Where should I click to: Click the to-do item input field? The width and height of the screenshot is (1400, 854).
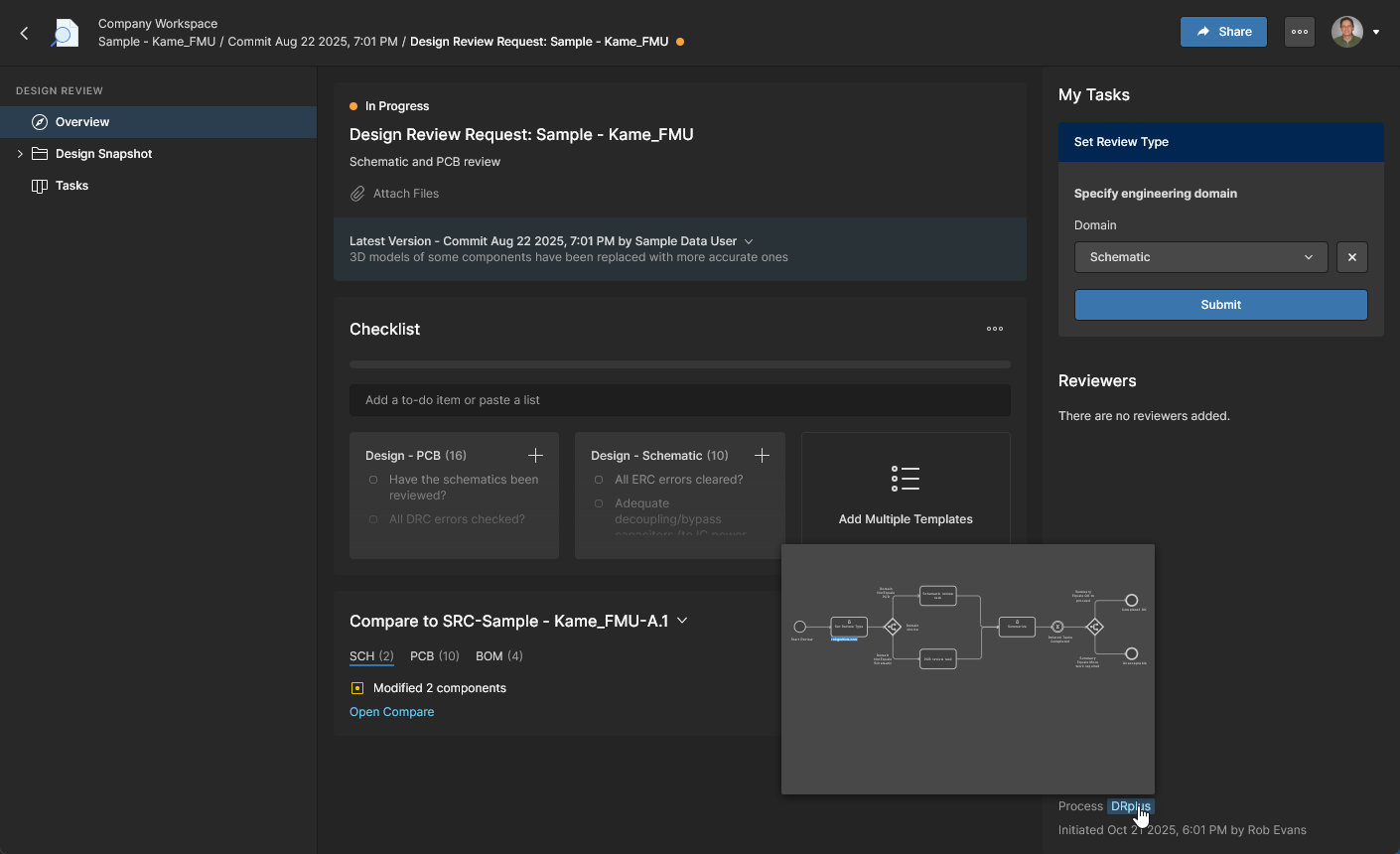click(x=679, y=400)
